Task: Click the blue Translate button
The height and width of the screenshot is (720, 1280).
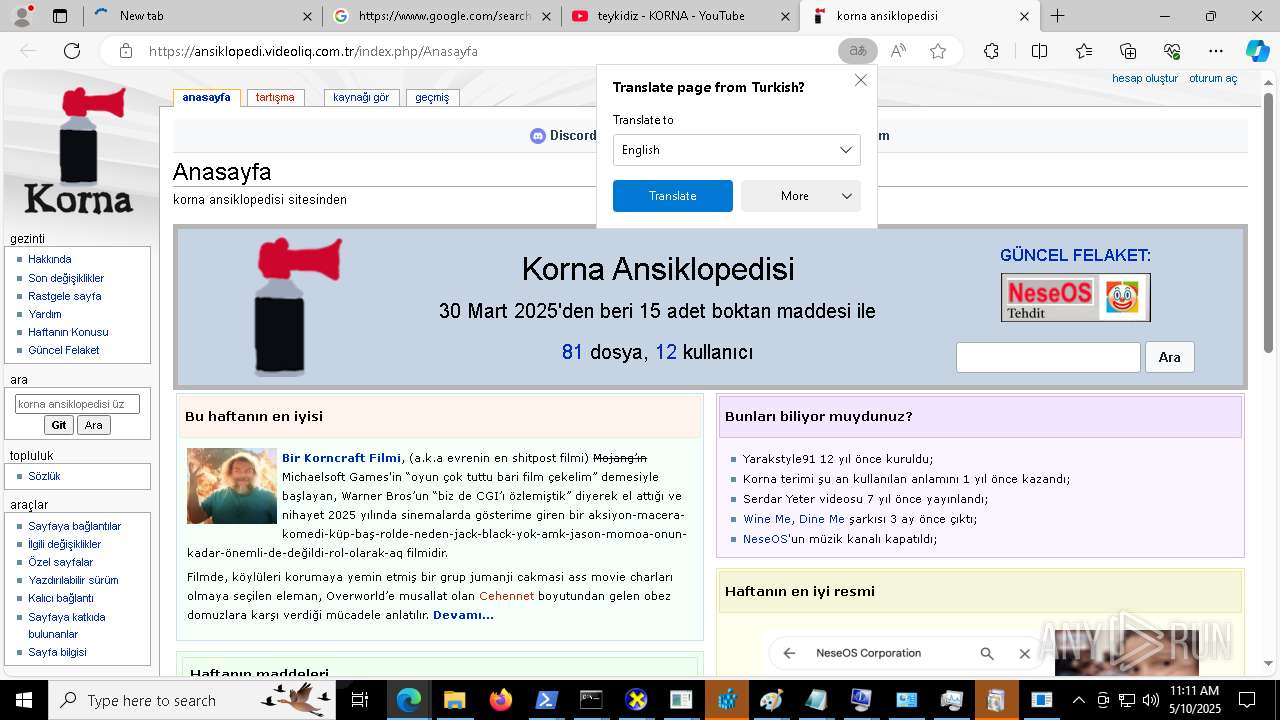Action: tap(673, 196)
